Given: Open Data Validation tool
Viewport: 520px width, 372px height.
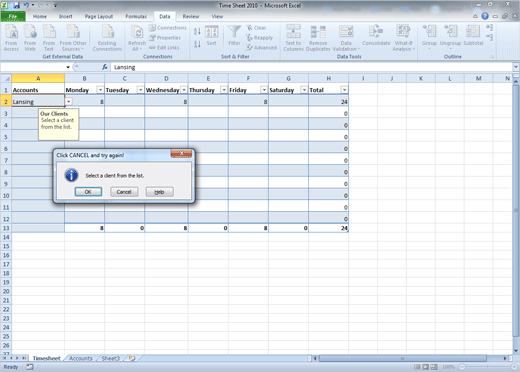Looking at the screenshot, I should (346, 38).
